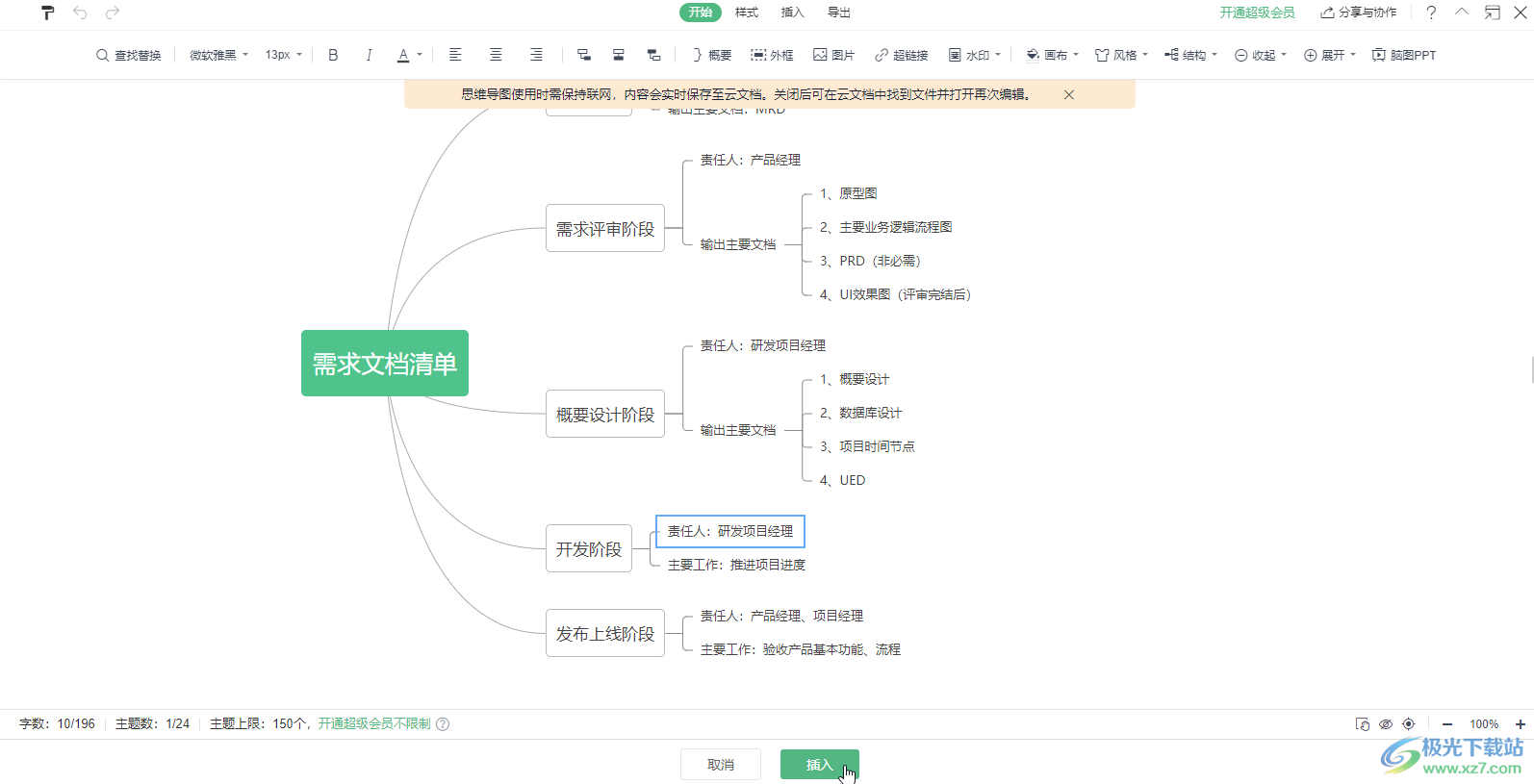Click topic limit help icon
The width and height of the screenshot is (1534, 784).
[x=443, y=724]
